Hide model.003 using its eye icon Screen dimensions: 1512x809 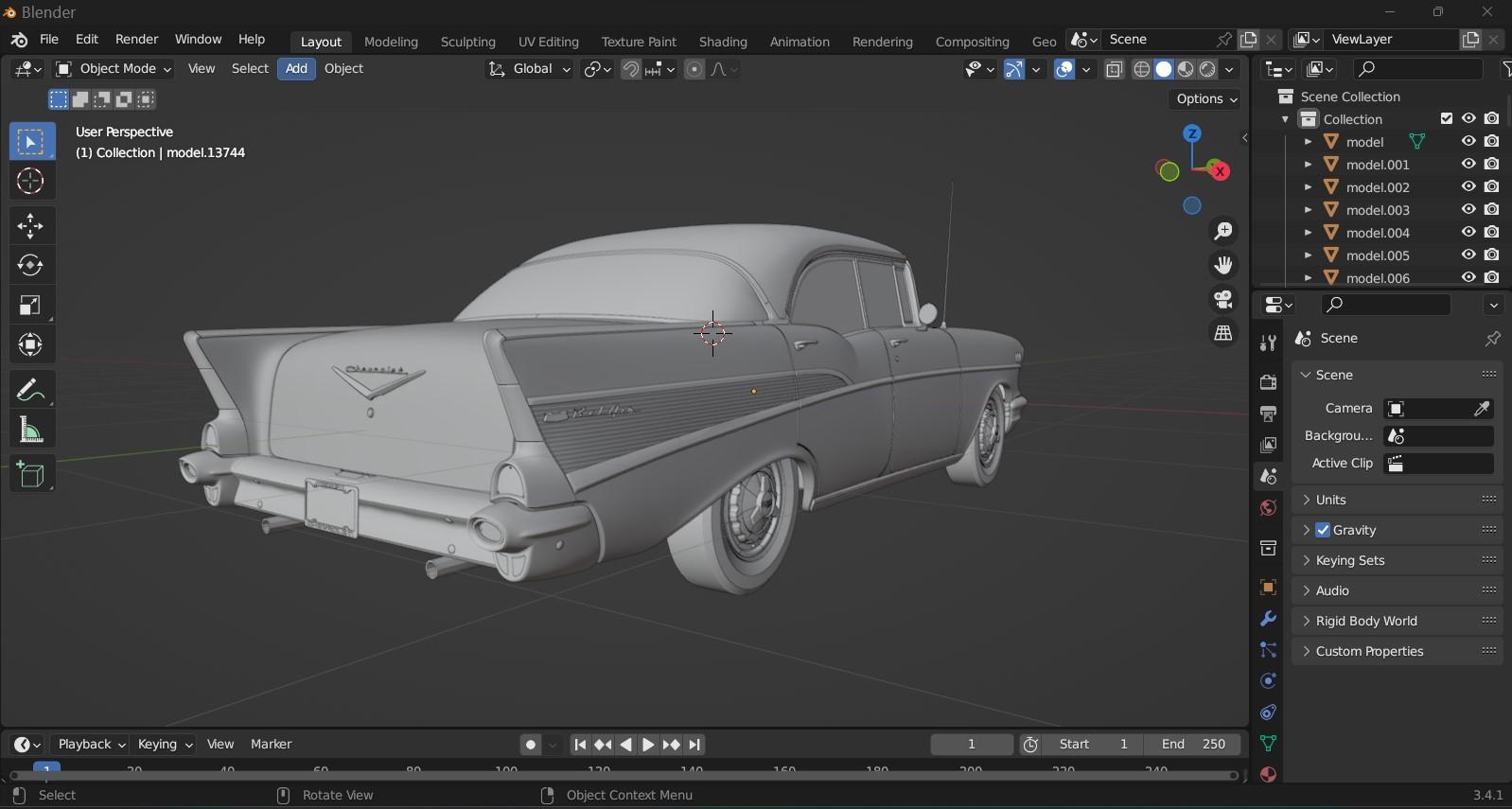(x=1468, y=209)
